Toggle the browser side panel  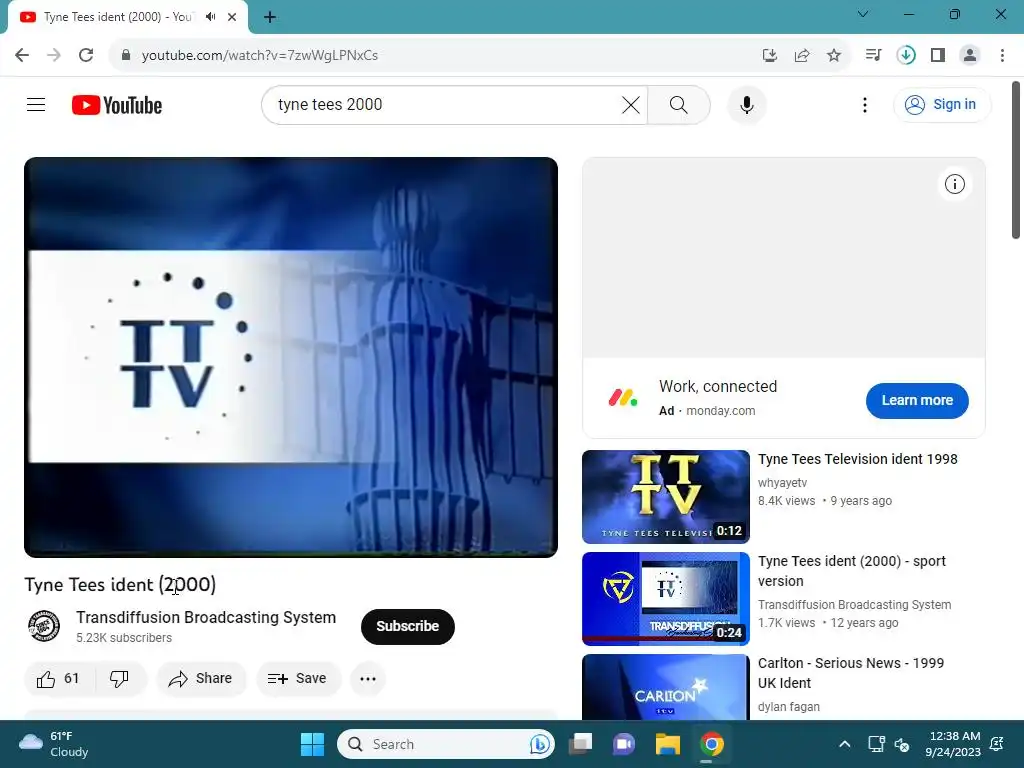pos(938,55)
